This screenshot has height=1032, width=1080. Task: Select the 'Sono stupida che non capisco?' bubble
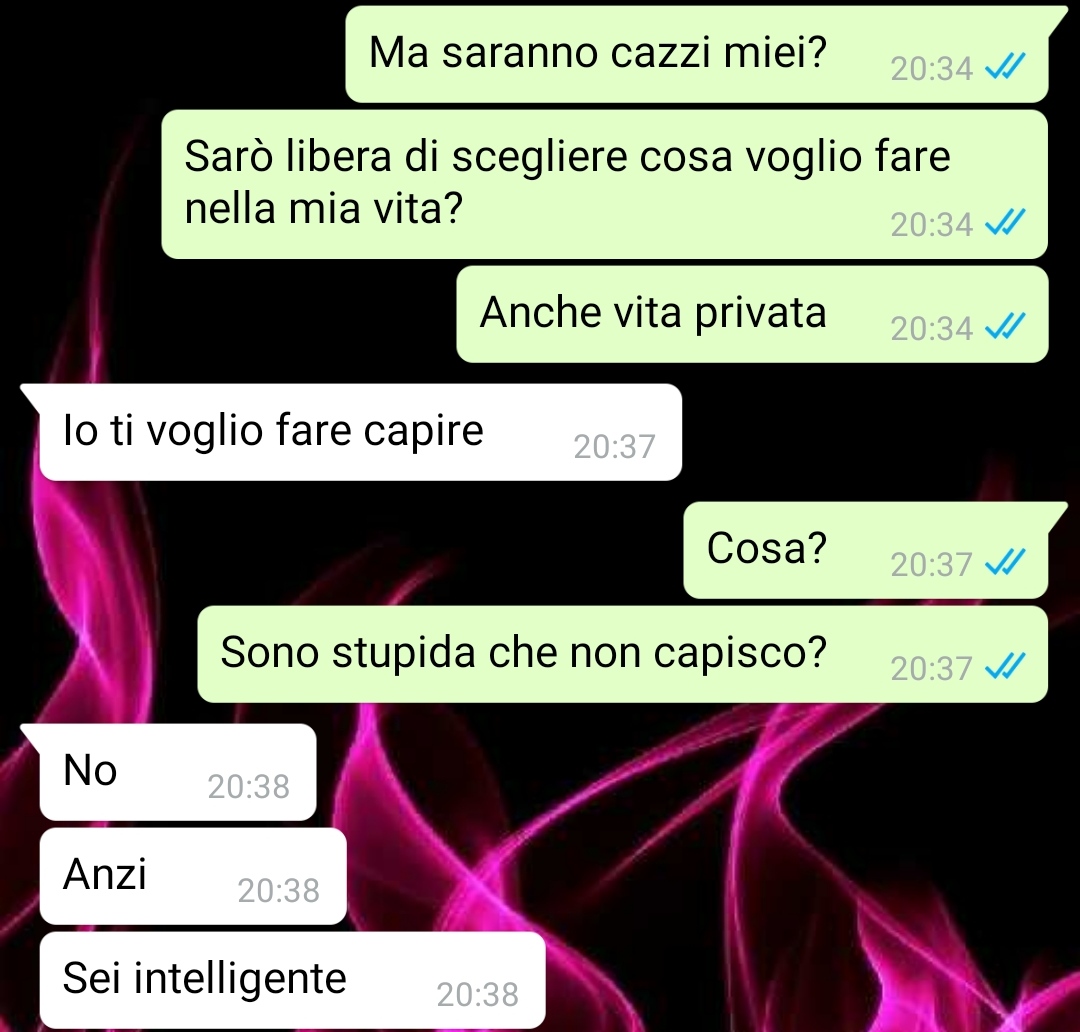click(623, 654)
